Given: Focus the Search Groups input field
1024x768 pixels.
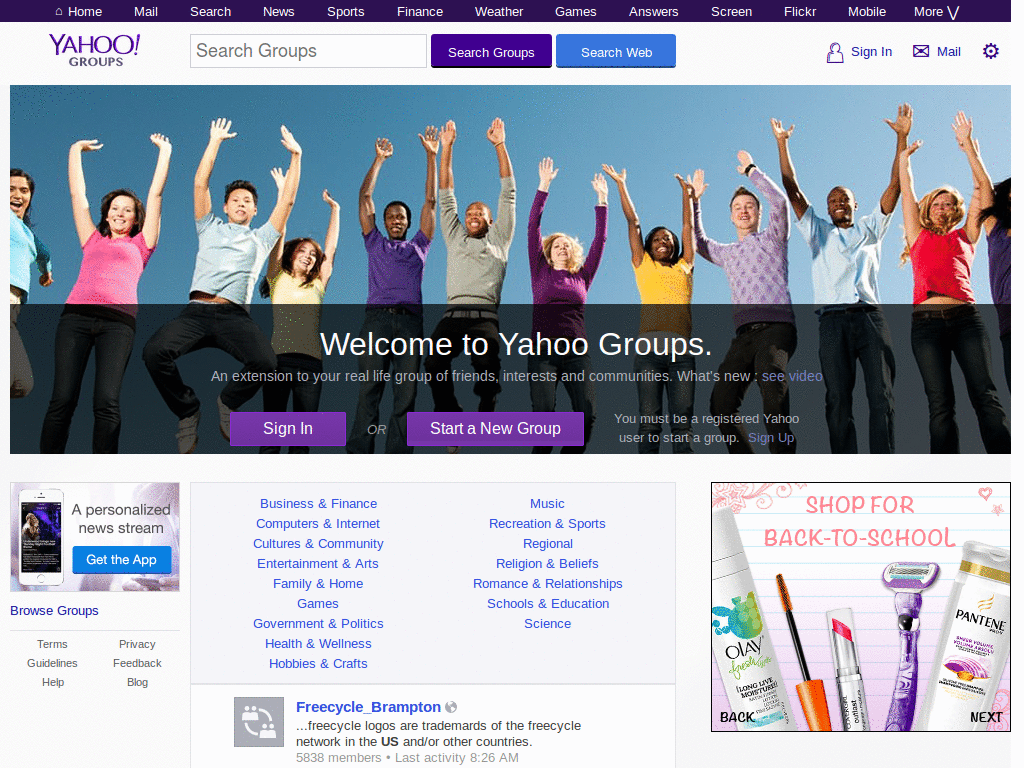Looking at the screenshot, I should [x=308, y=51].
